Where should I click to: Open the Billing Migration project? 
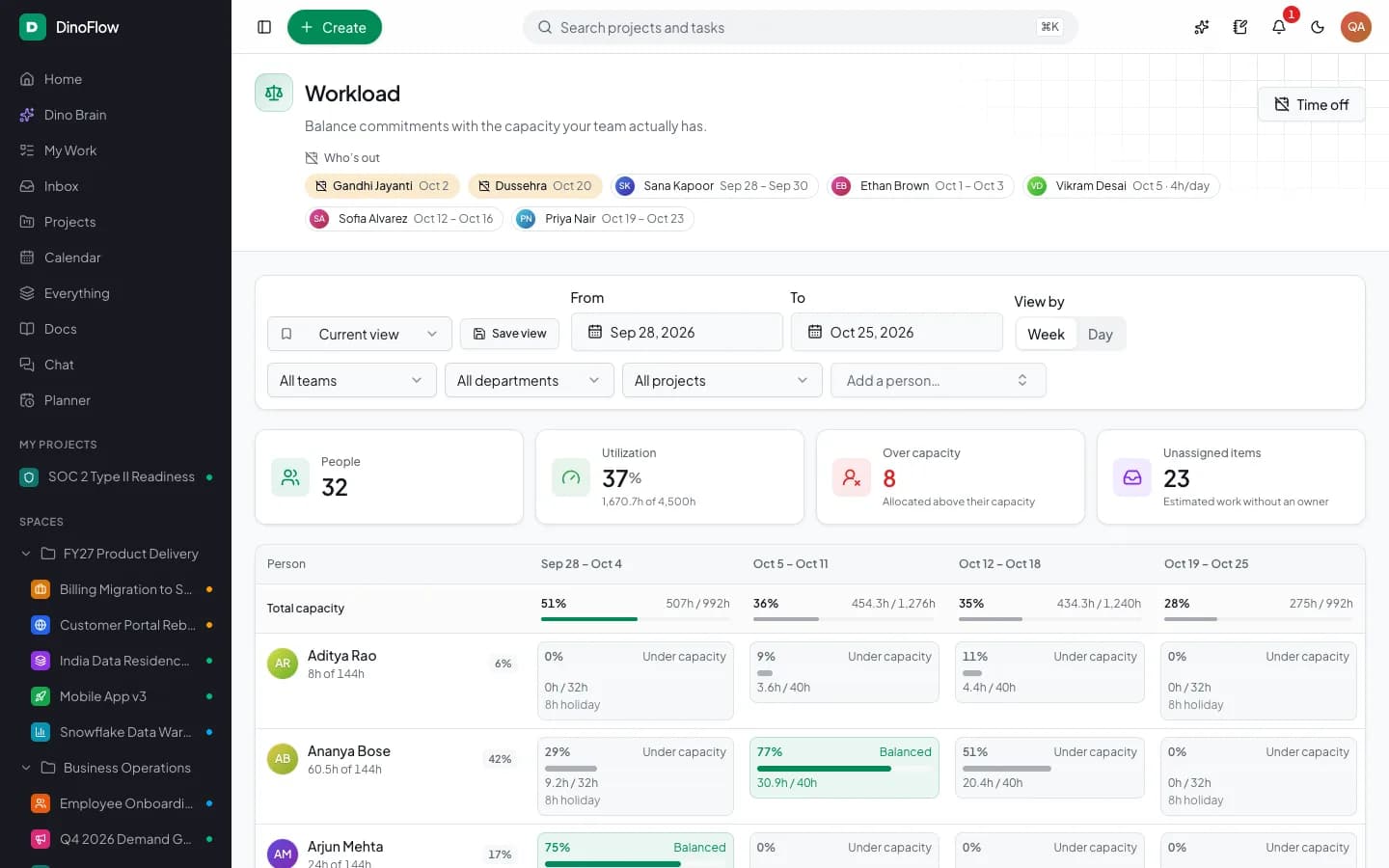116,589
